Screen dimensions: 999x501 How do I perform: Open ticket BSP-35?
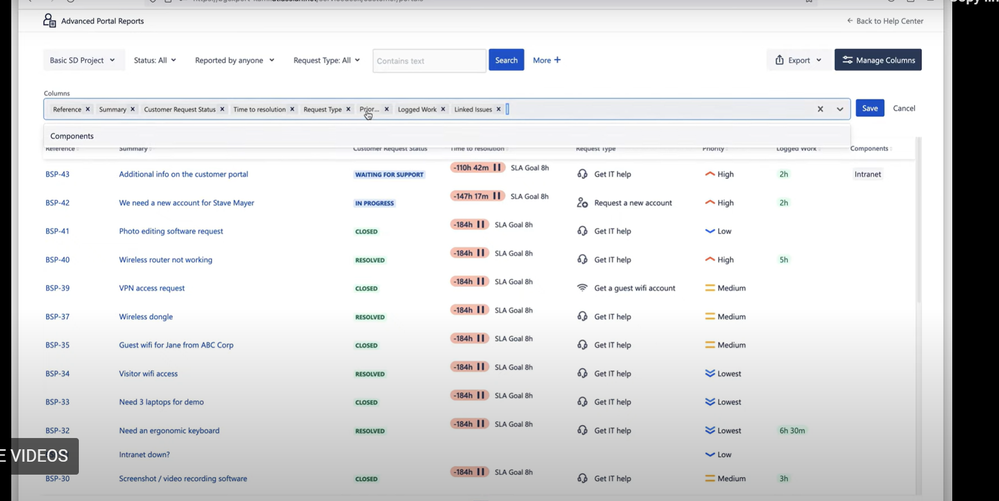(57, 345)
